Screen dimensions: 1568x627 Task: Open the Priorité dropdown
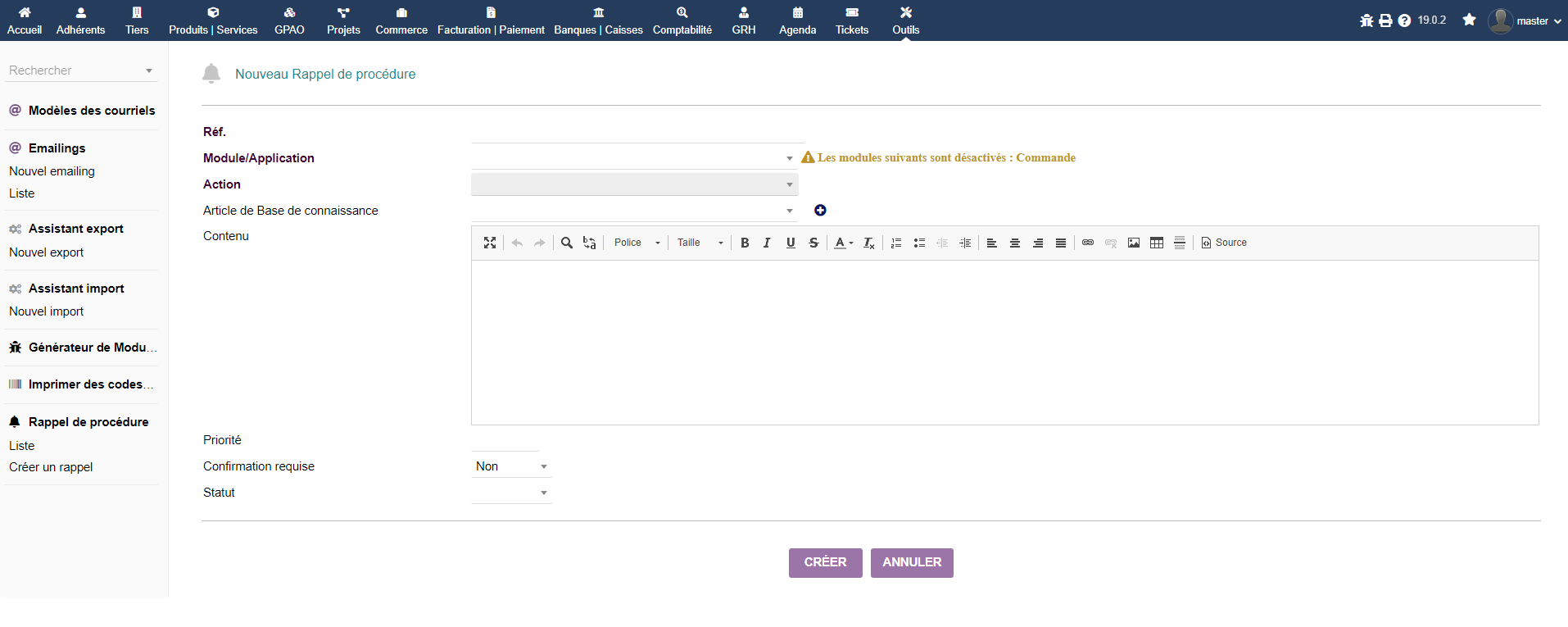coord(505,440)
